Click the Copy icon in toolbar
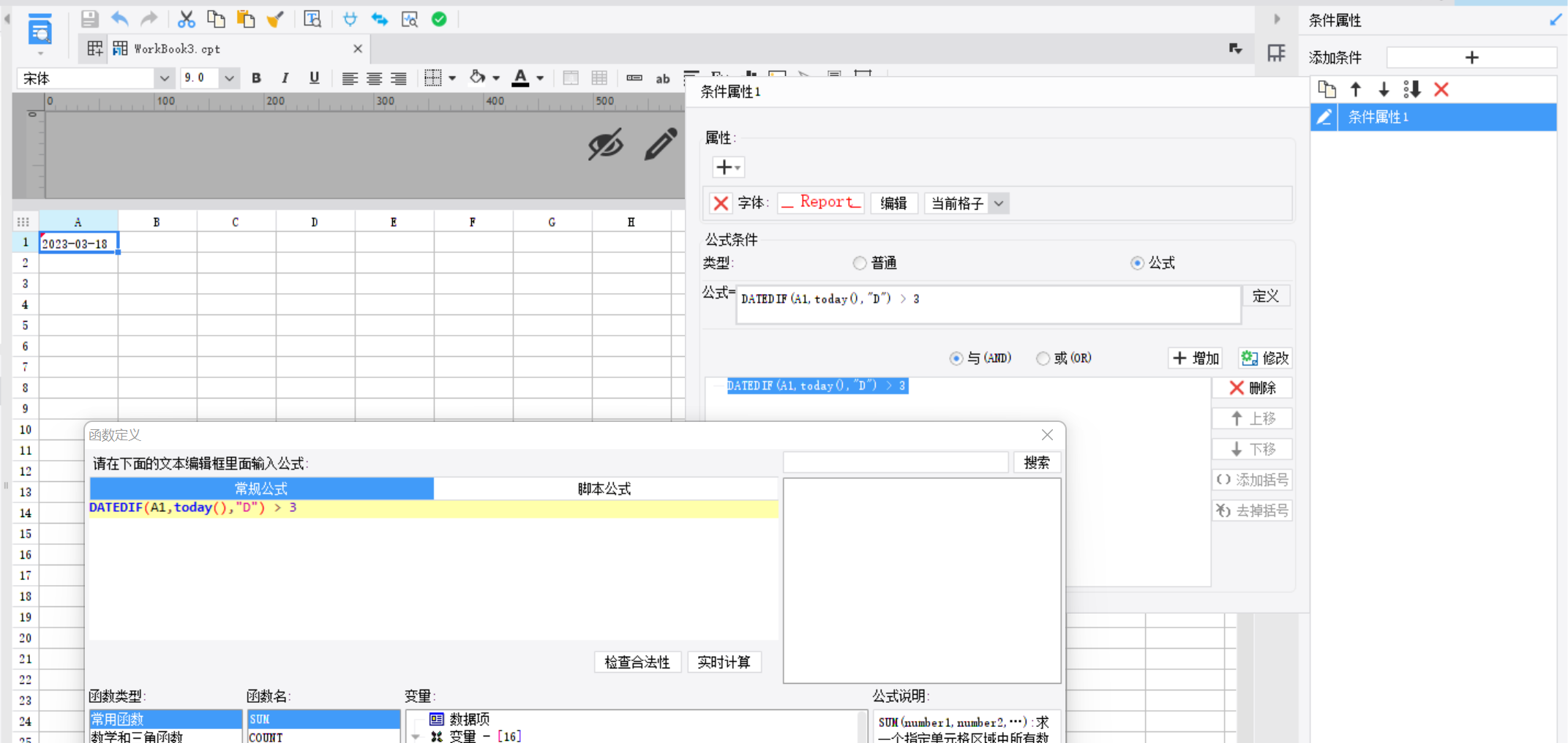The height and width of the screenshot is (743, 1568). pos(216,19)
